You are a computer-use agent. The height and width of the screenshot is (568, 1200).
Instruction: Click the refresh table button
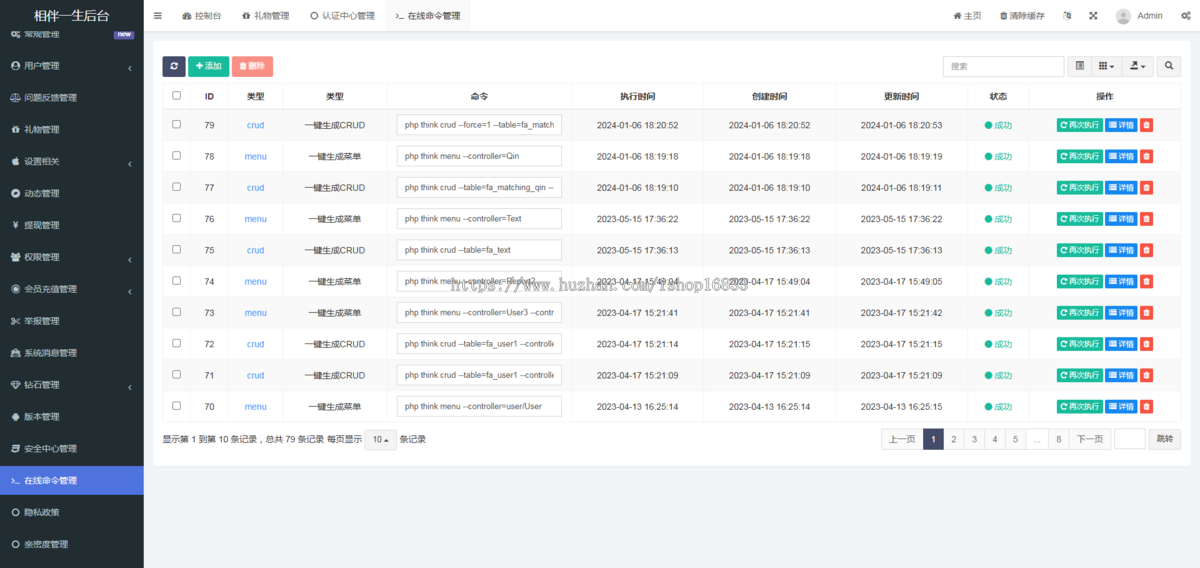tap(174, 66)
